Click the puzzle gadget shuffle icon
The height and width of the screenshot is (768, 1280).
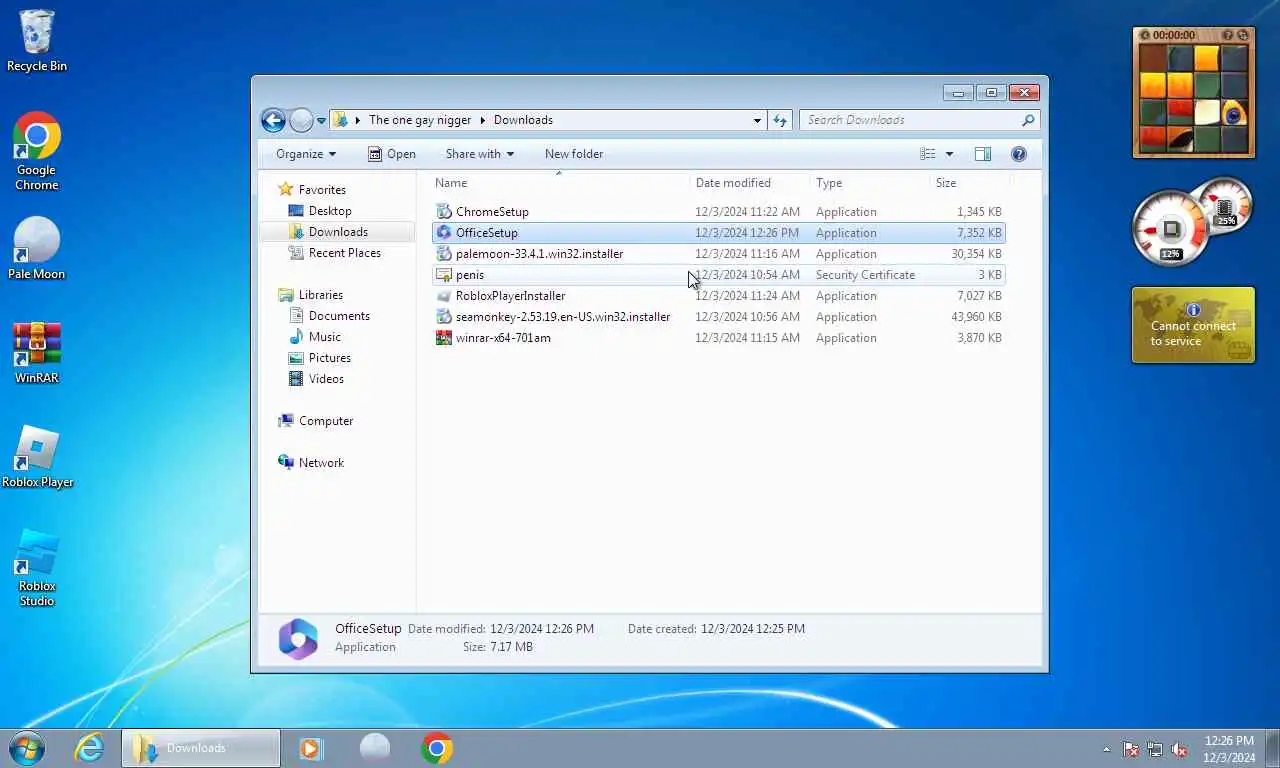coord(1242,35)
